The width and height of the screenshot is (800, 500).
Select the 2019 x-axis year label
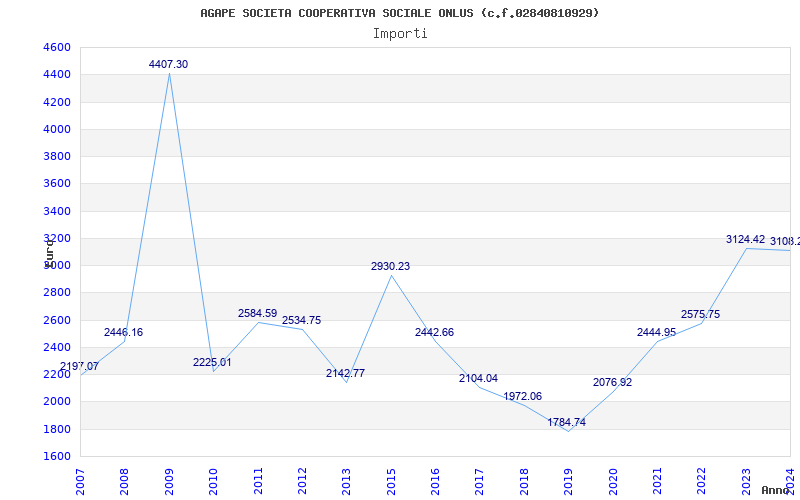568,481
